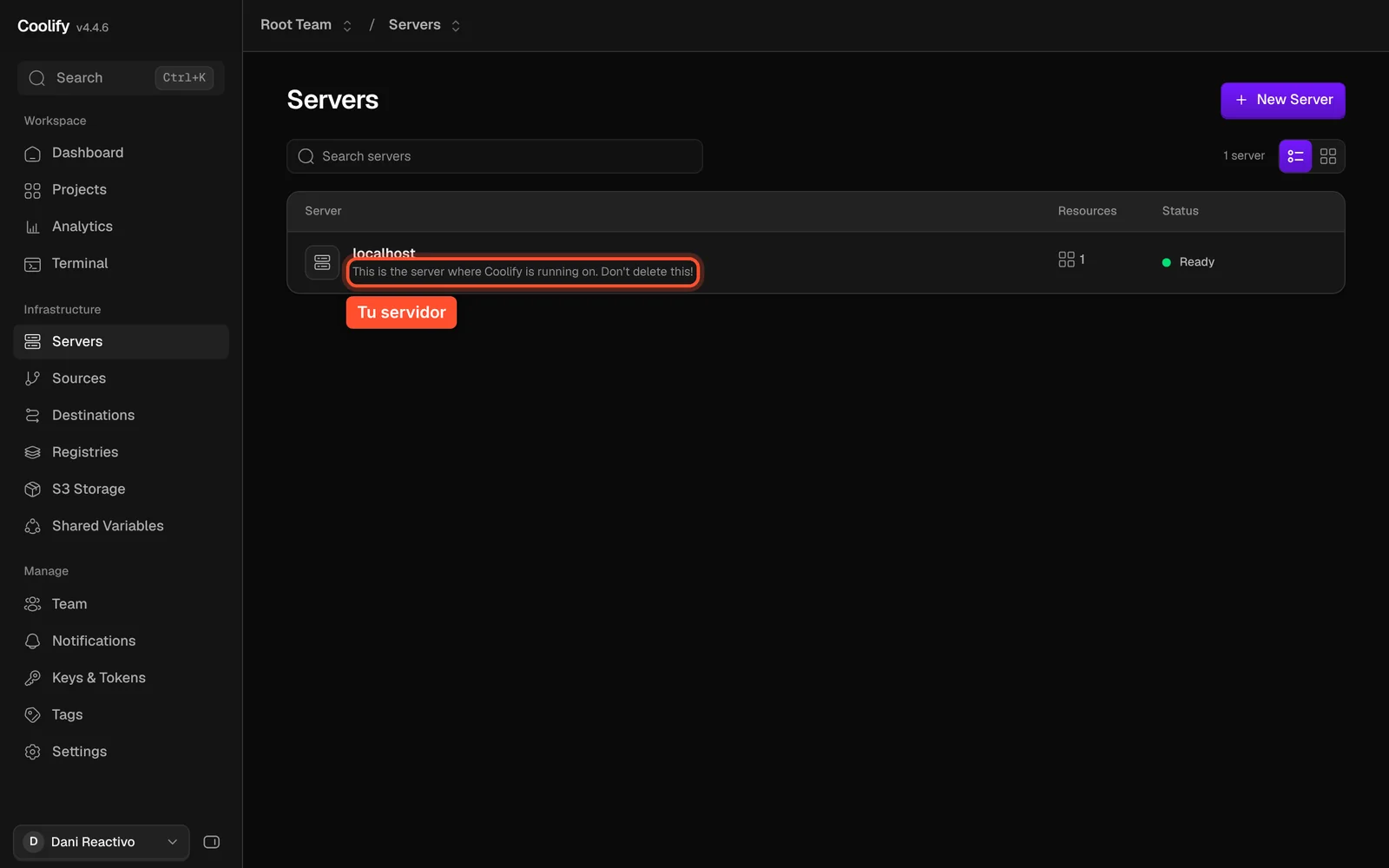The image size is (1389, 868).
Task: Click the '1 server' count label
Action: 1244,156
